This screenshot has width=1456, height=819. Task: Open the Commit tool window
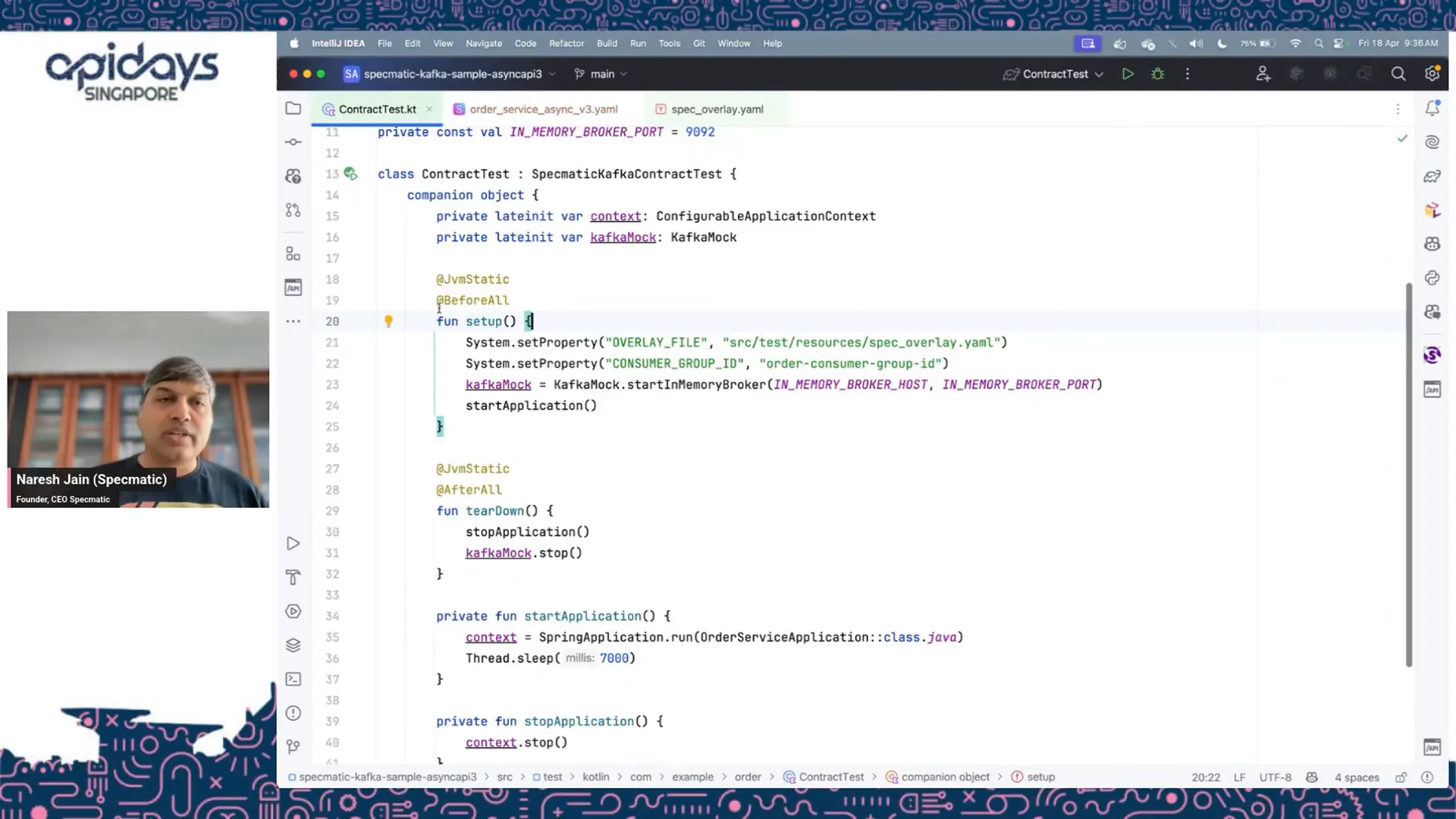pyautogui.click(x=293, y=142)
